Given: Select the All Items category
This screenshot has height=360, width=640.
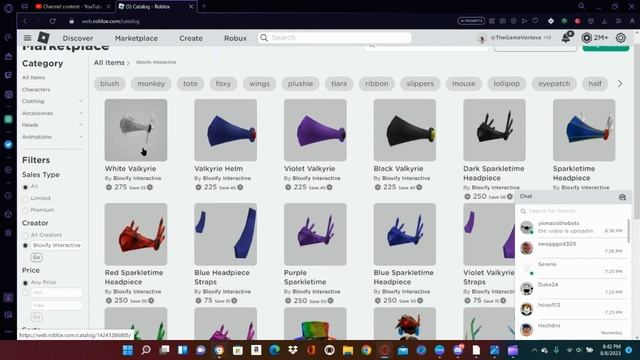Looking at the screenshot, I should point(33,78).
